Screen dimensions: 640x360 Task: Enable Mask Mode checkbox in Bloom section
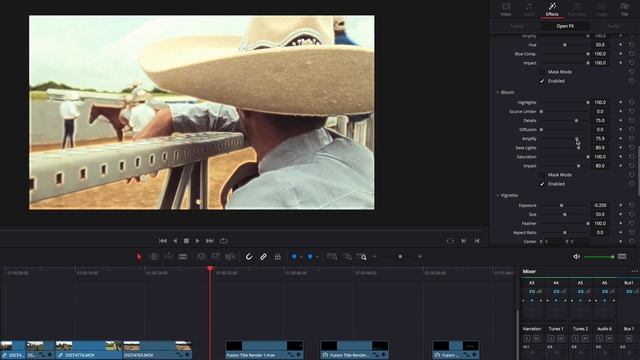pyautogui.click(x=542, y=175)
